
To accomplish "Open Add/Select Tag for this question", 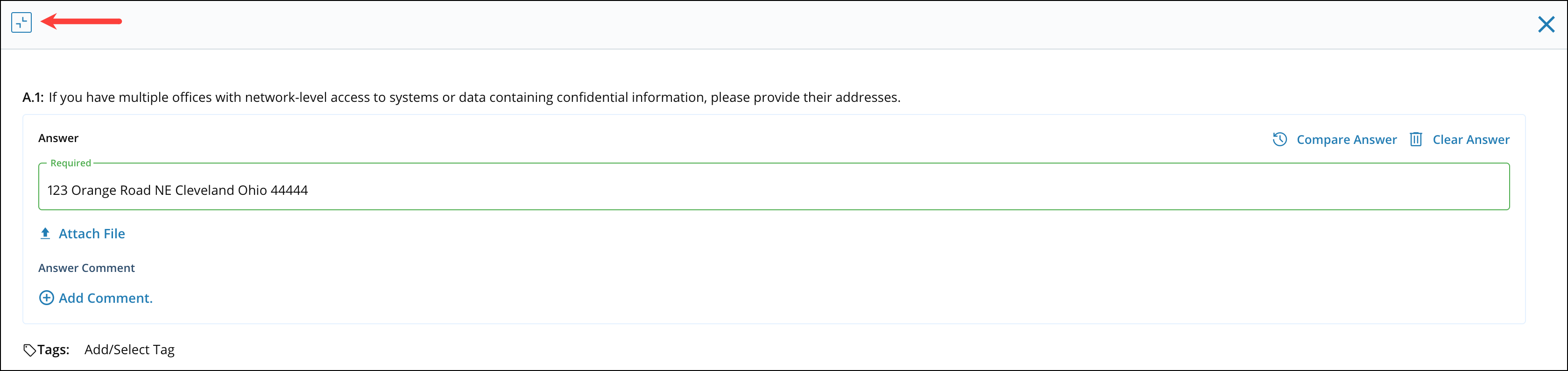I will tap(129, 350).
